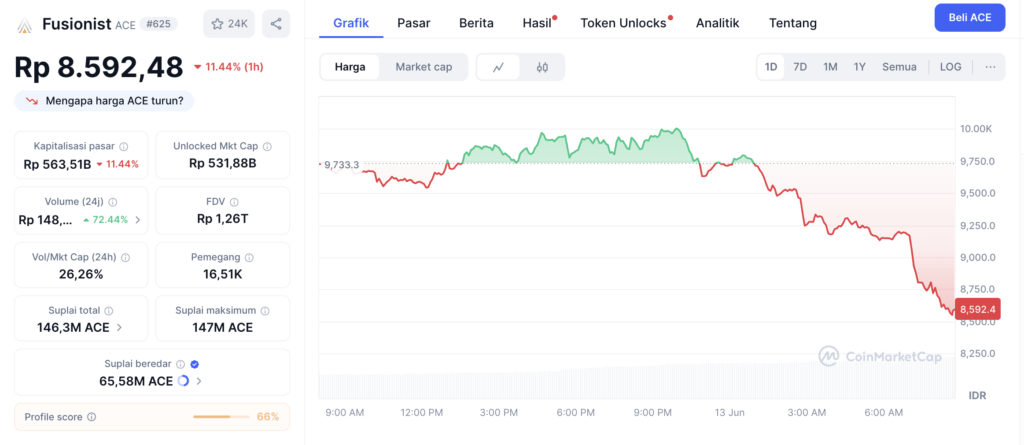Expand Suplai beredar chevron

199,381
